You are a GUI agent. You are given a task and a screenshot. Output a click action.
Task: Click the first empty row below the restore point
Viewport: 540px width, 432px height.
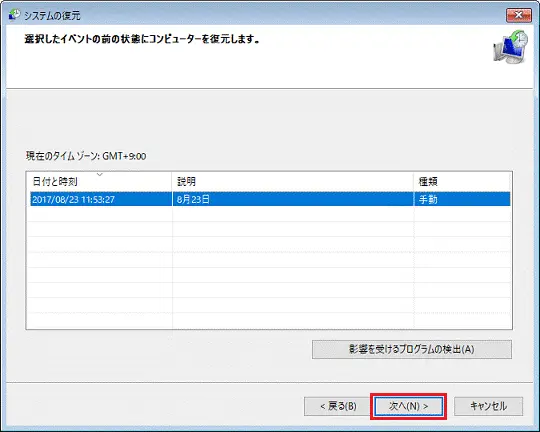pos(270,214)
